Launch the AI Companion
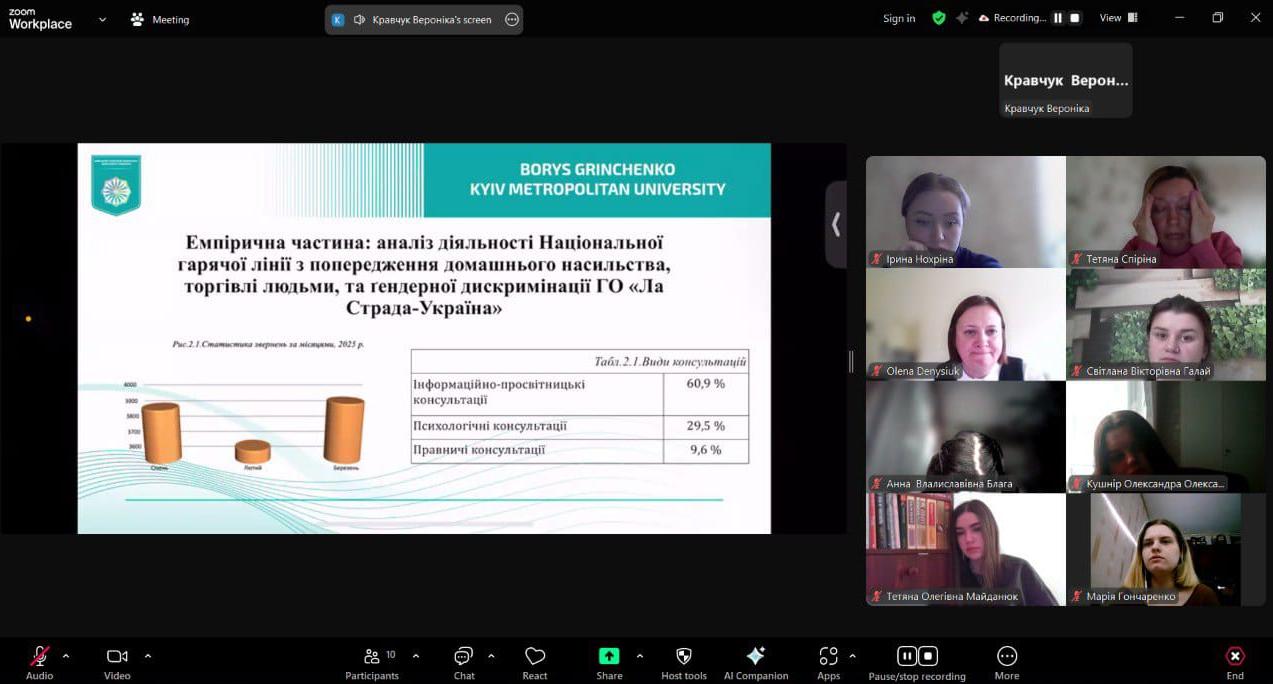 tap(756, 657)
